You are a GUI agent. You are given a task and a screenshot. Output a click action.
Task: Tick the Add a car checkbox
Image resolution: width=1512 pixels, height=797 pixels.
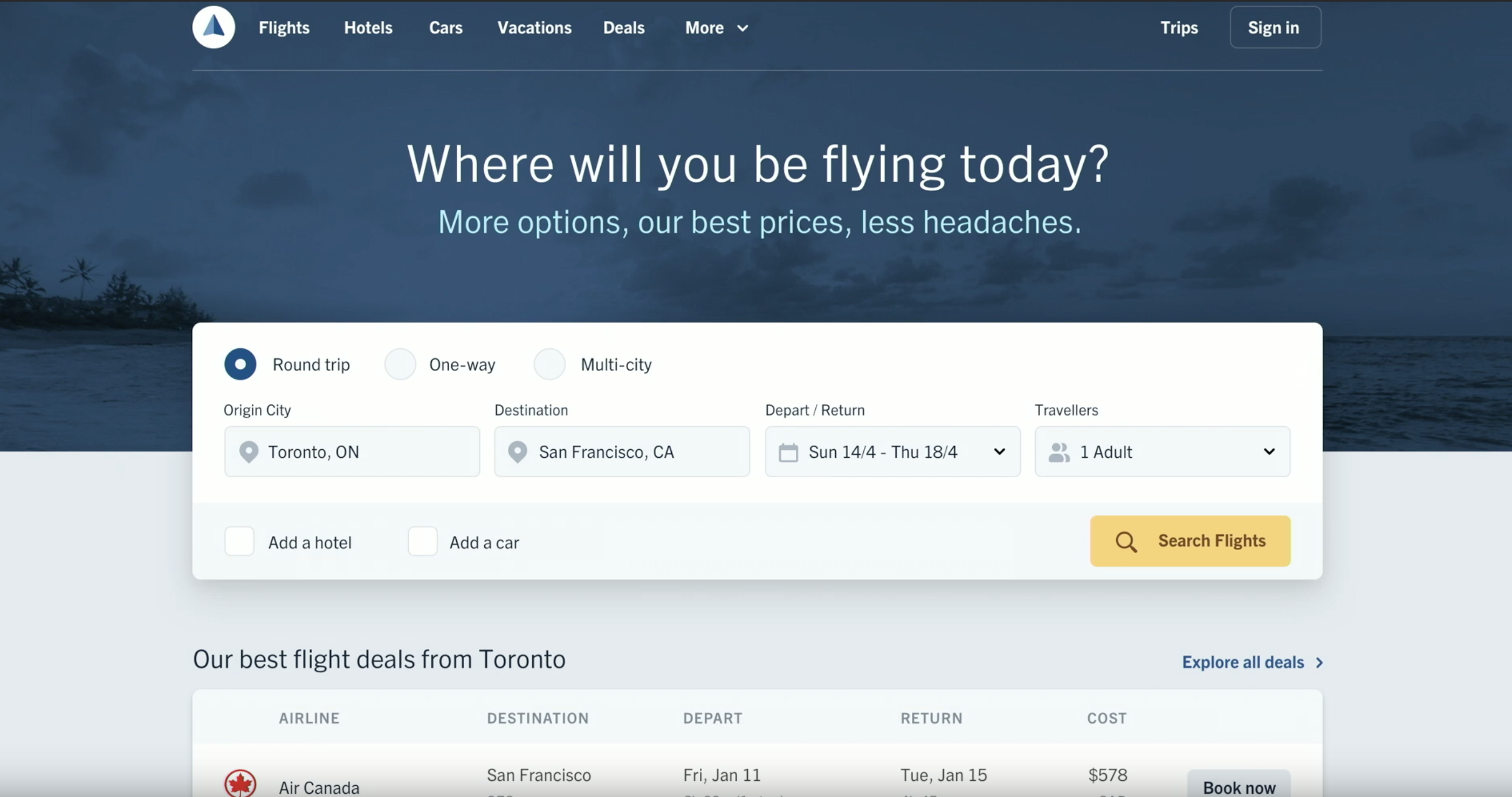[423, 541]
